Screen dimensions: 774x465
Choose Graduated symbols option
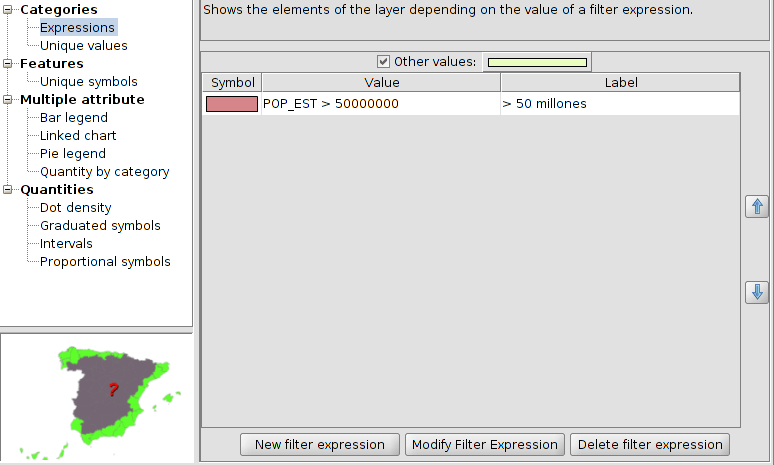[x=100, y=226]
